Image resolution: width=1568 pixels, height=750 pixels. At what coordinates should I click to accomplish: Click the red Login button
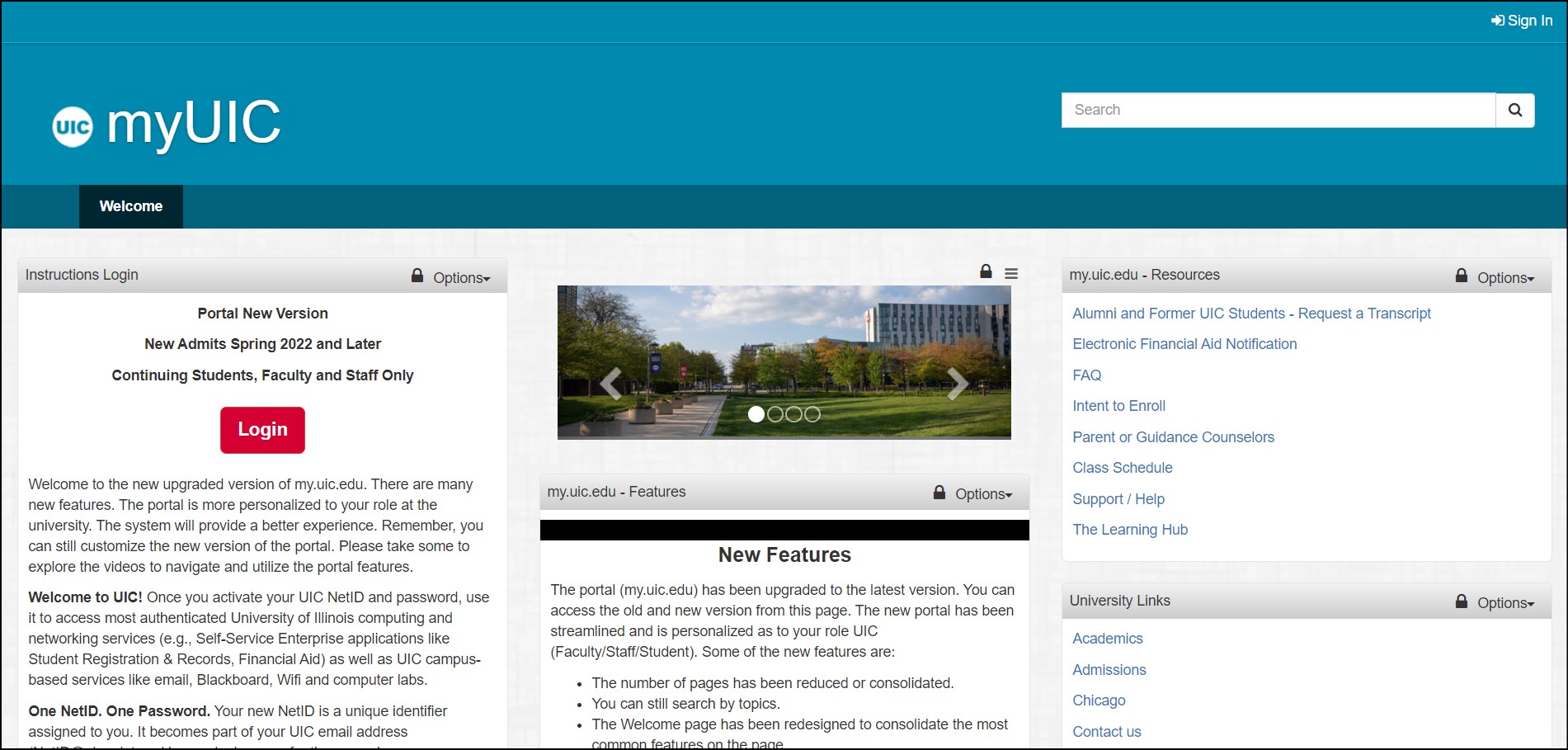(x=262, y=430)
